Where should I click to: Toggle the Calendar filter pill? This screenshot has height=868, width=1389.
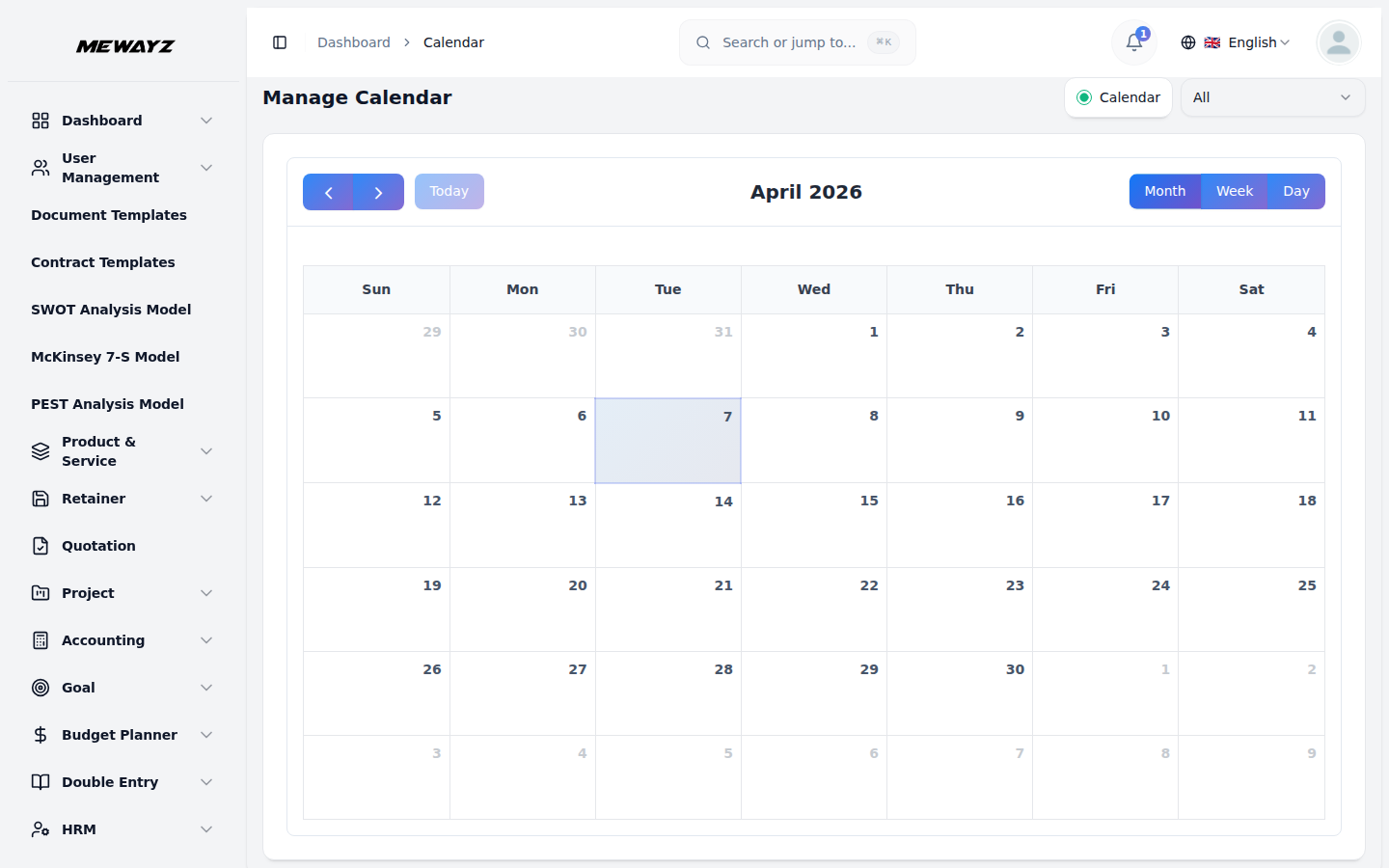(x=1118, y=96)
